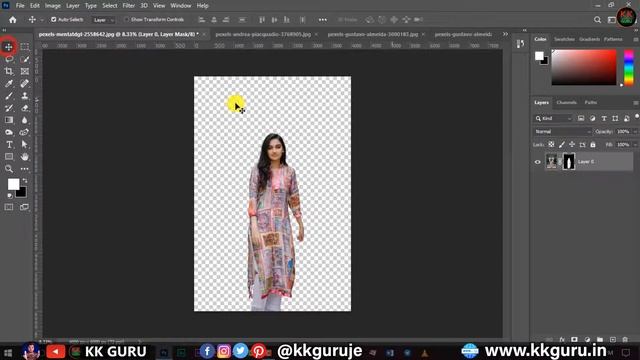This screenshot has height=360, width=640.
Task: Select the Path Selection tool
Action: [x=25, y=144]
